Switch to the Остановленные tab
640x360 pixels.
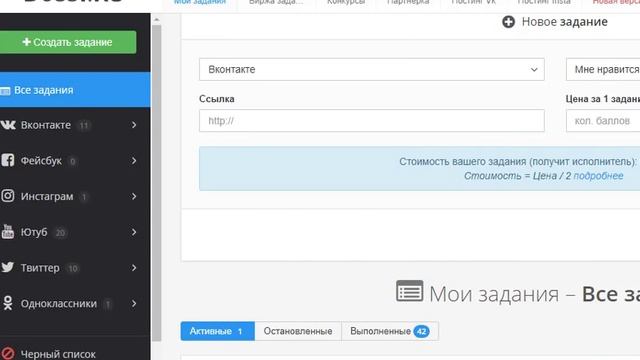(x=298, y=331)
